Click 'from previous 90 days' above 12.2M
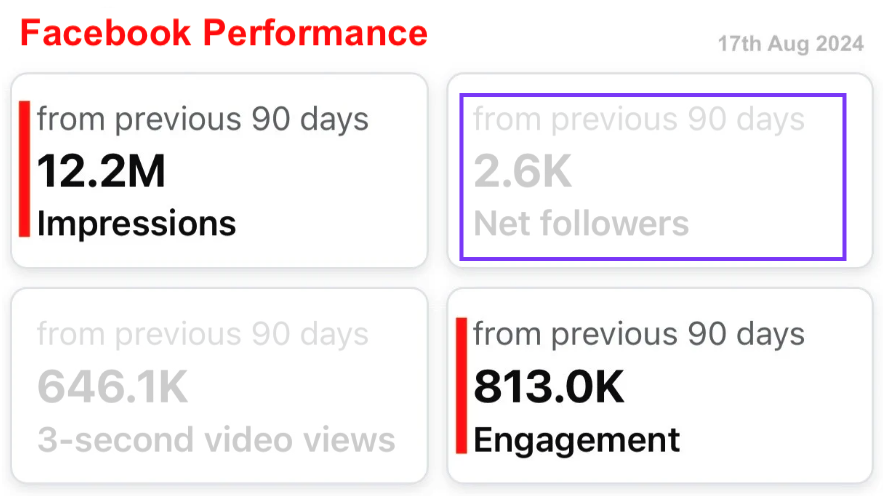Image resolution: width=883 pixels, height=496 pixels. (203, 119)
